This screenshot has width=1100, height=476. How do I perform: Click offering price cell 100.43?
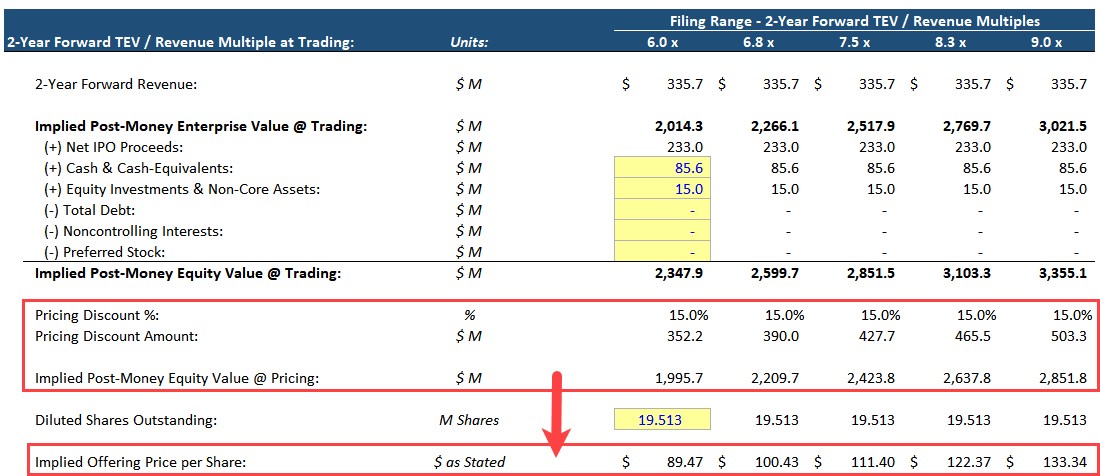point(777,463)
